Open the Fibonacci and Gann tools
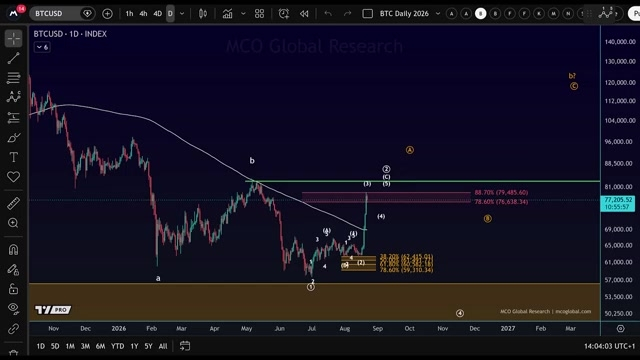 pos(13,78)
